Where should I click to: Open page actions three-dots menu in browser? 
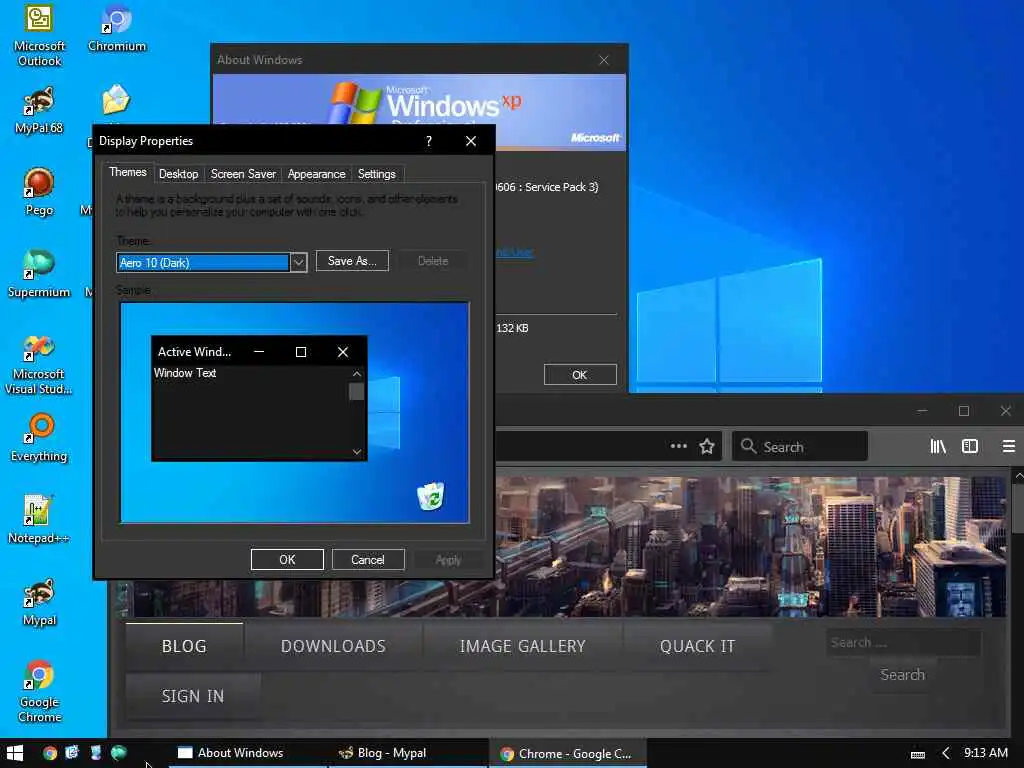click(x=679, y=446)
